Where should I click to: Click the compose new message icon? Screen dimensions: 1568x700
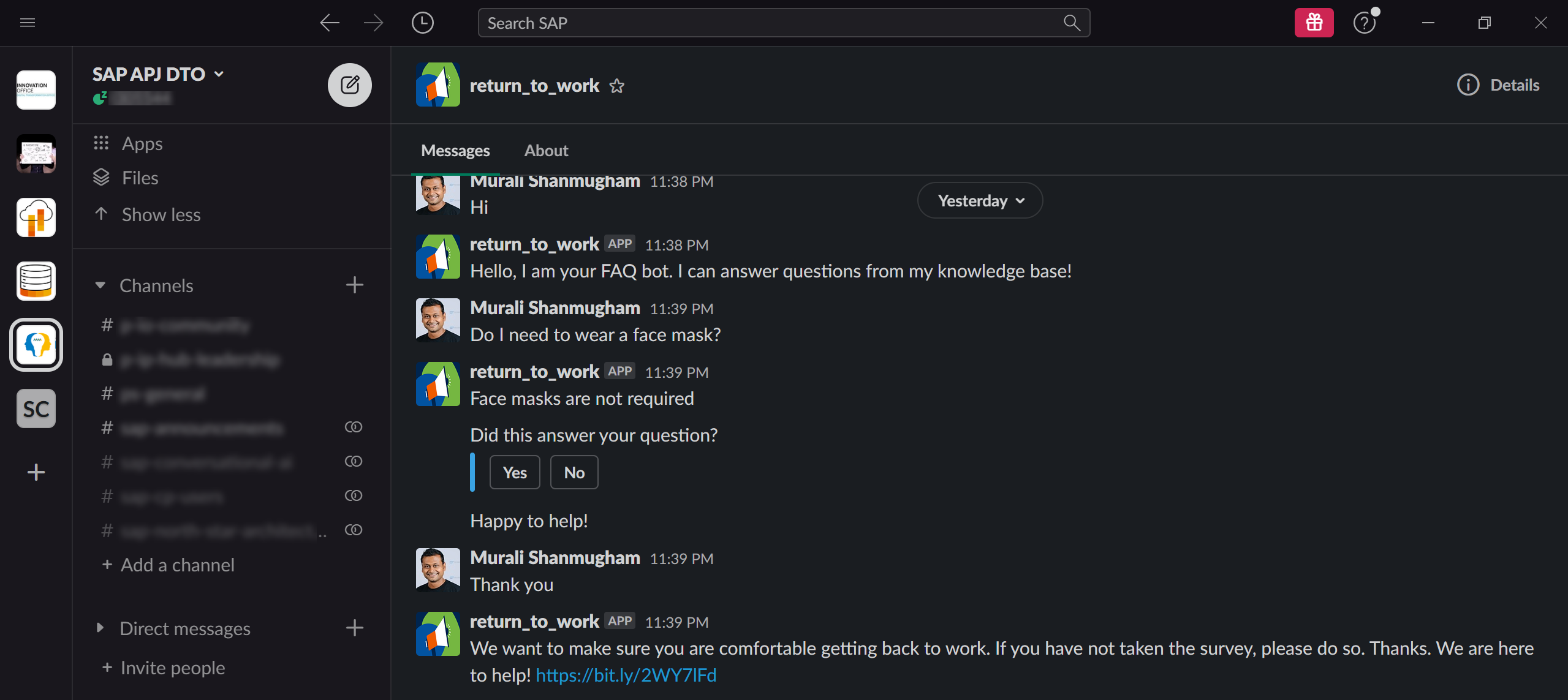coord(349,85)
